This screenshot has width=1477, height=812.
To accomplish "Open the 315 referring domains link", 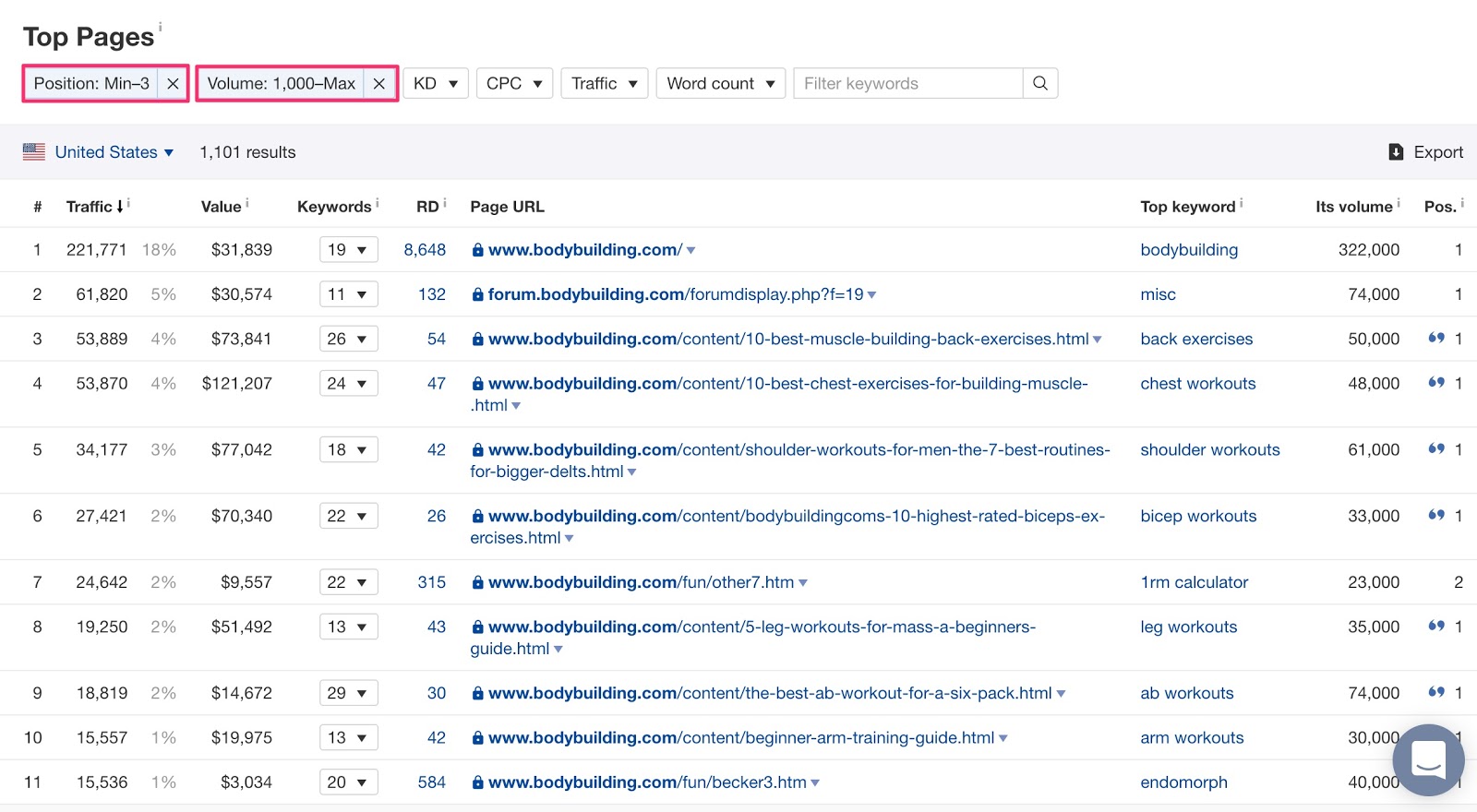I will (432, 582).
